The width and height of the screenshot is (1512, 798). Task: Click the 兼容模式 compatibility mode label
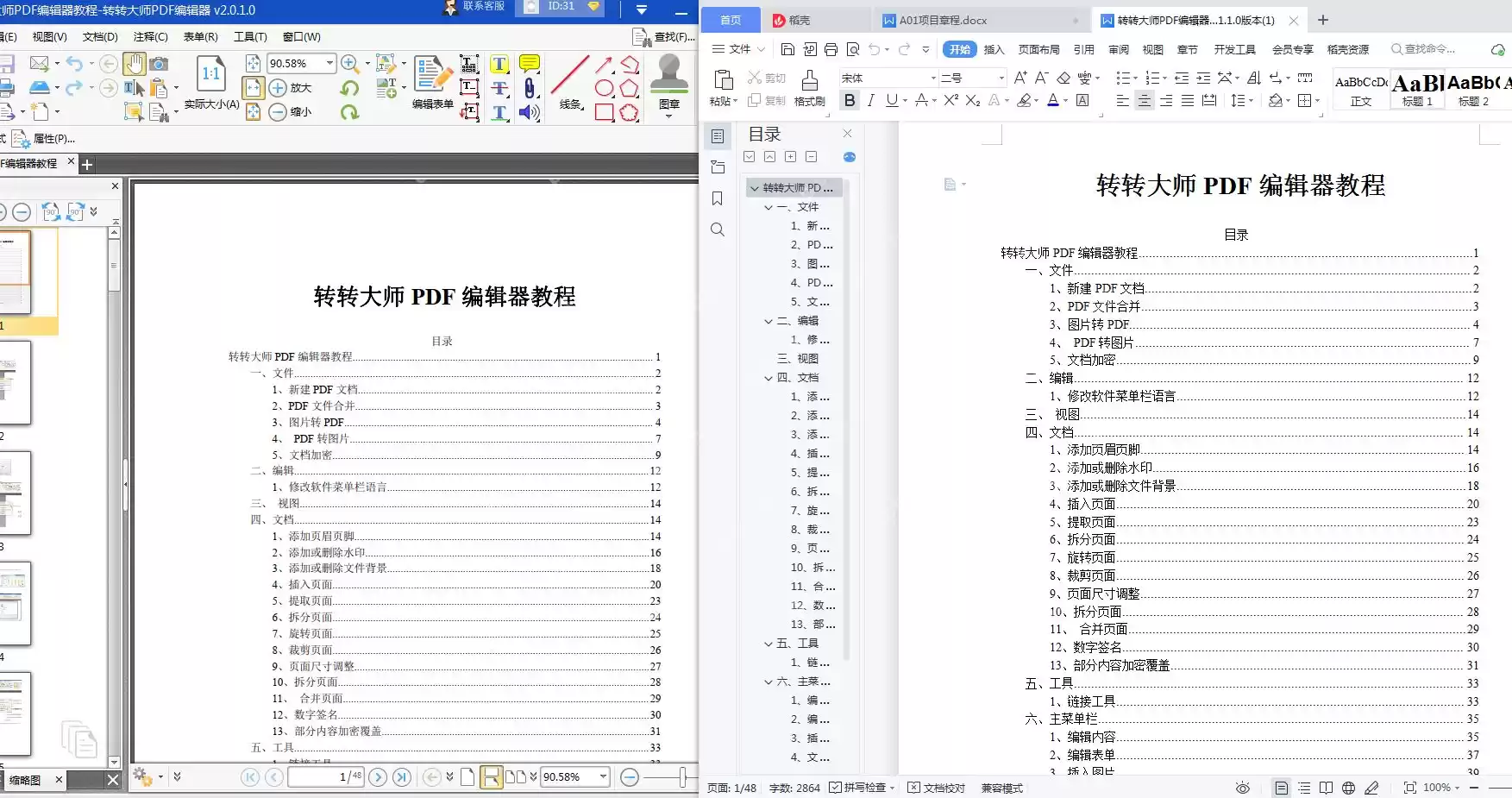(1001, 788)
